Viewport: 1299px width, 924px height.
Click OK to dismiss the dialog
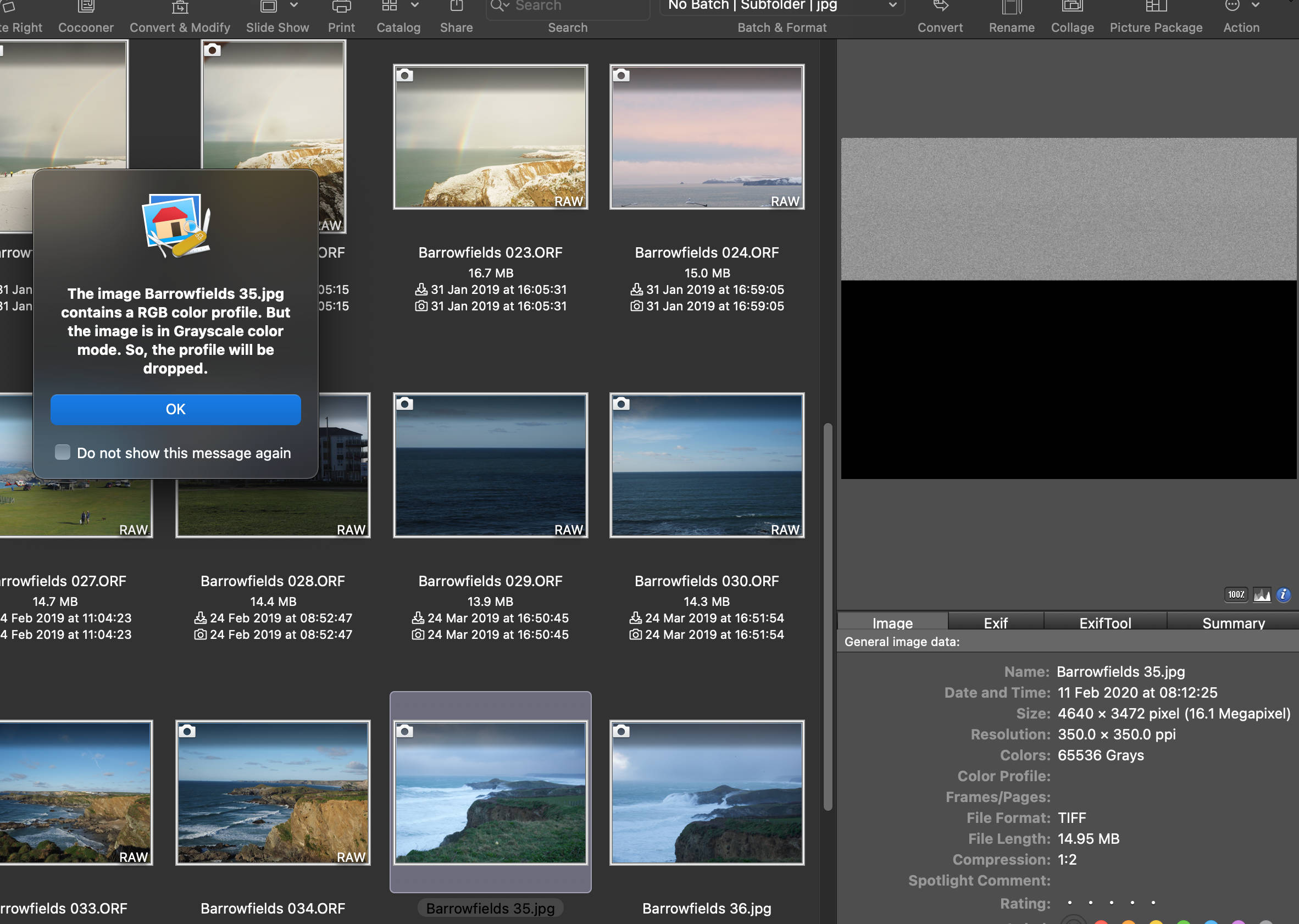pyautogui.click(x=175, y=408)
